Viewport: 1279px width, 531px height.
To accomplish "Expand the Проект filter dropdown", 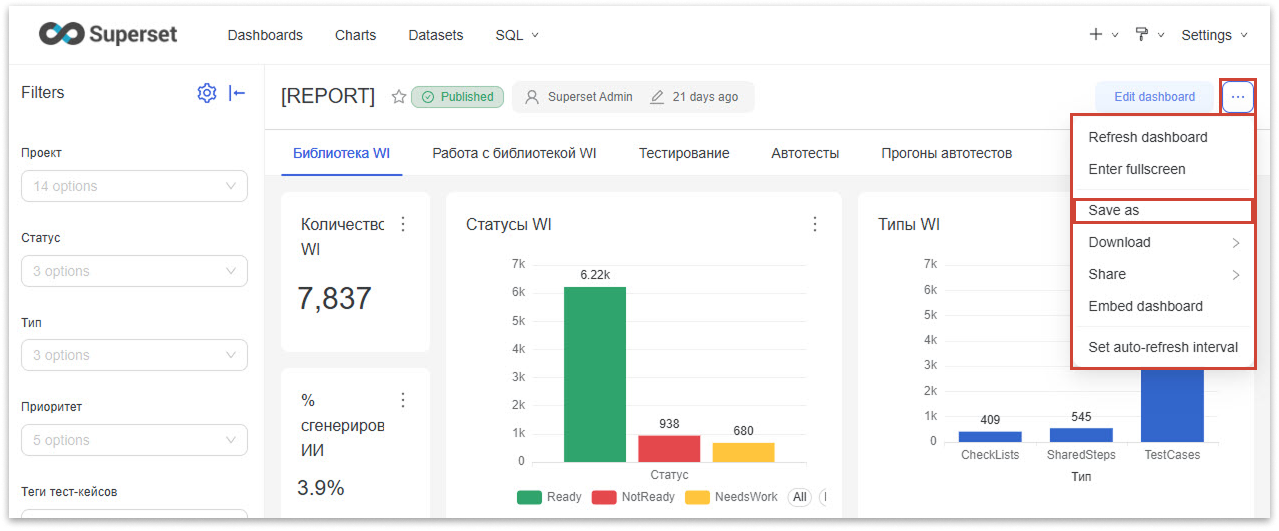I will click(134, 186).
